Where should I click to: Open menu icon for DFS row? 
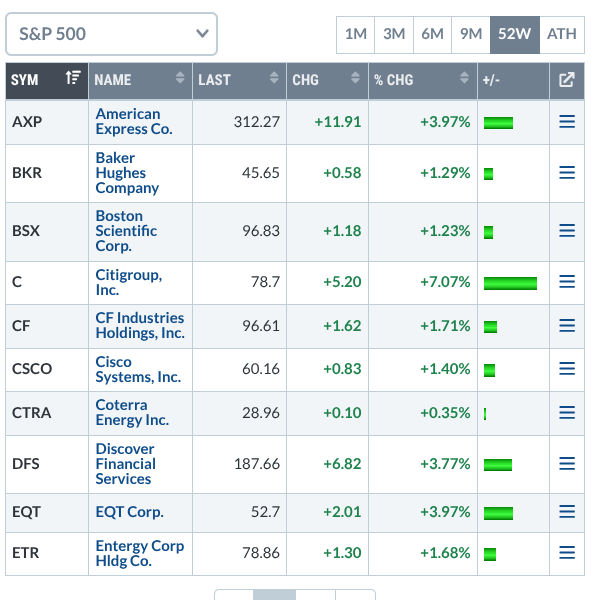[567, 464]
